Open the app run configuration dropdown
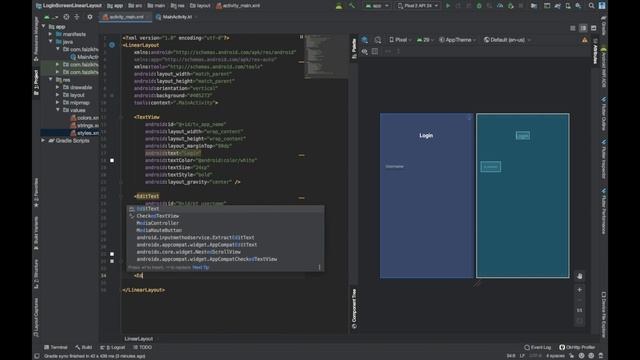 click(377, 6)
